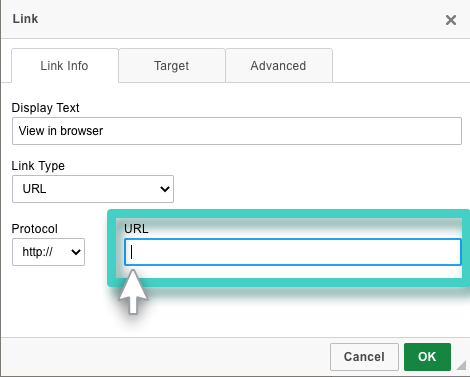Confirm with the green OK button
Viewport: 470px width, 377px height.
[427, 357]
